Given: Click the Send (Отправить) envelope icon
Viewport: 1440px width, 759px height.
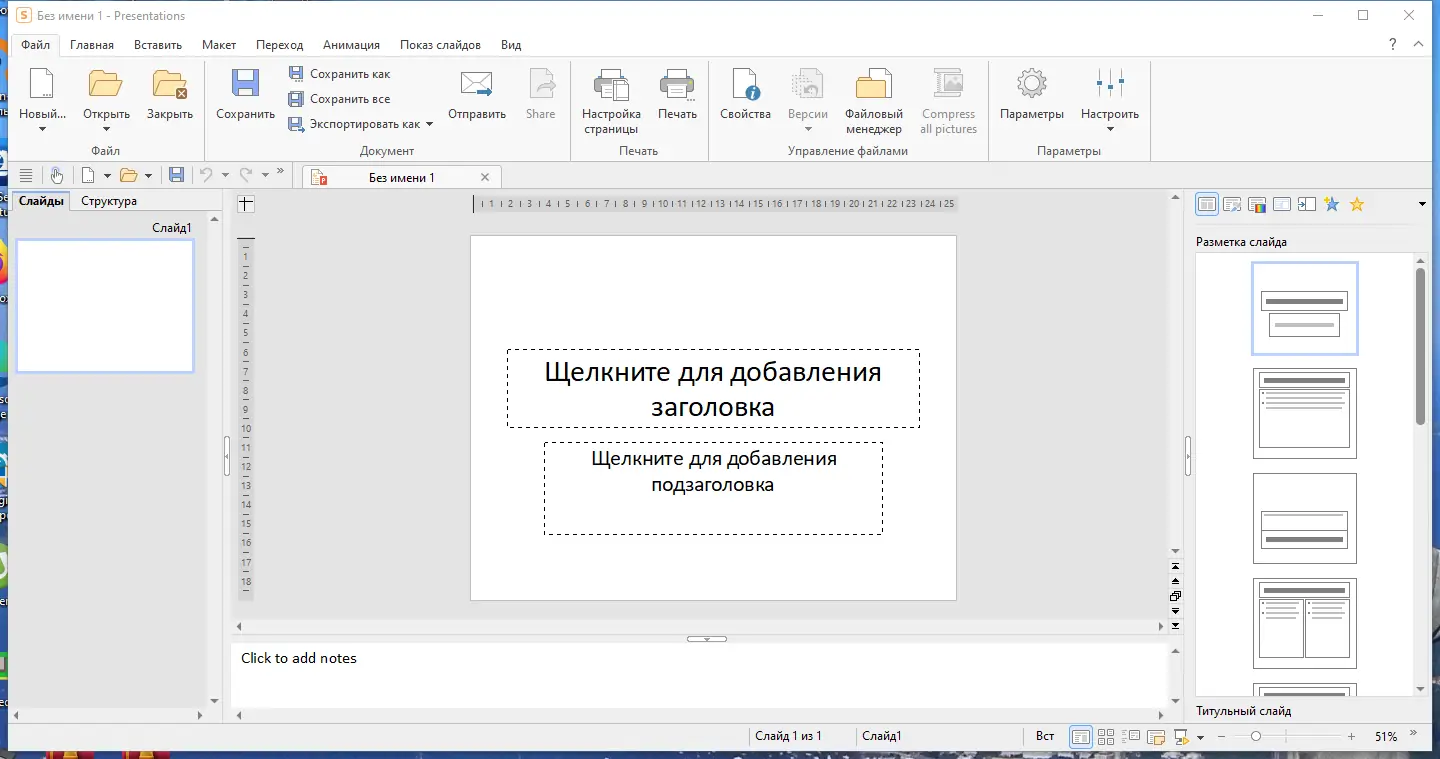Looking at the screenshot, I should click(x=476, y=85).
